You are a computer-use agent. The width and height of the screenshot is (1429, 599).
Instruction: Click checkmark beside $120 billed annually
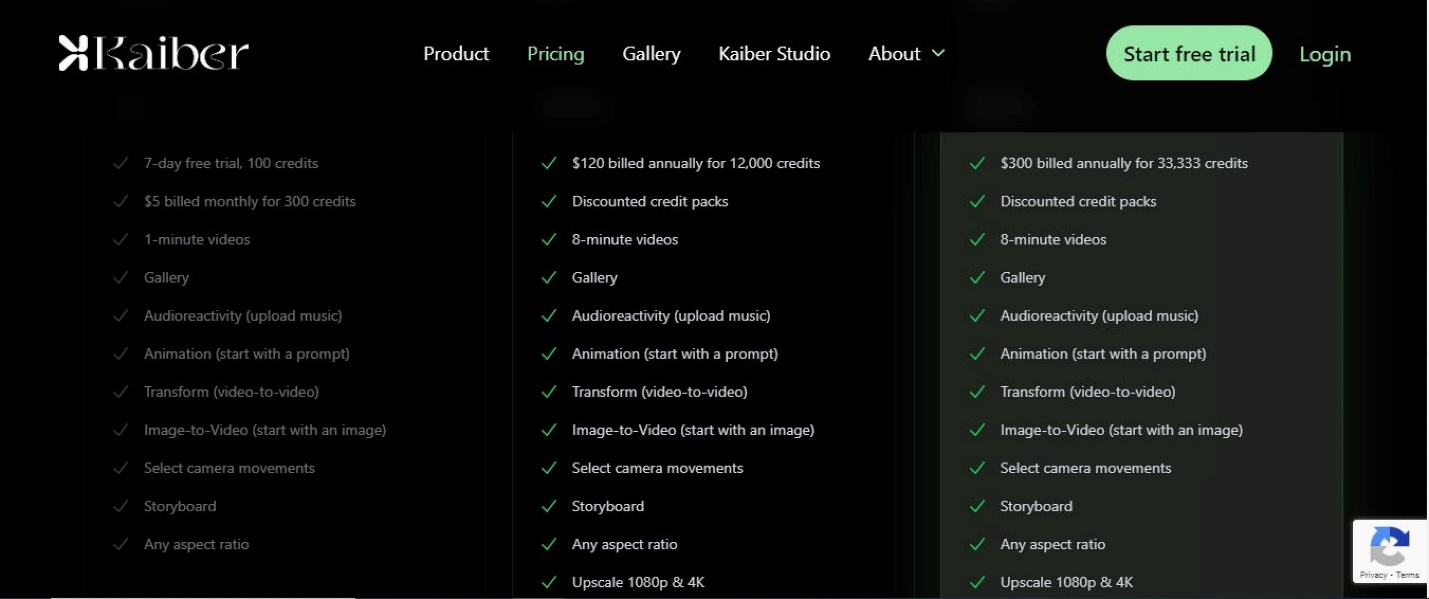click(x=548, y=163)
